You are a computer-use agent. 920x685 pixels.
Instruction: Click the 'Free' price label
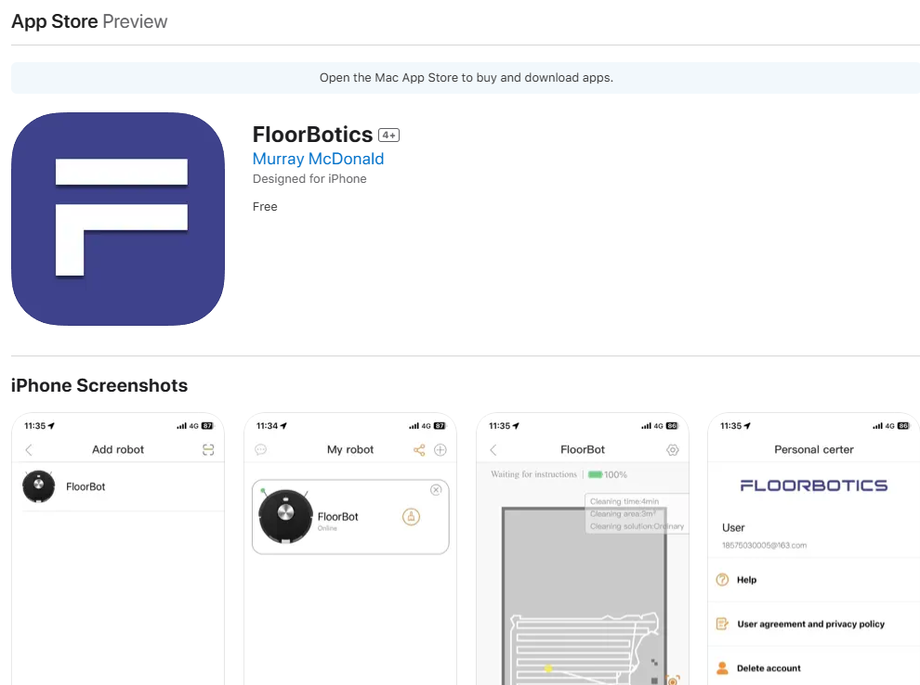[265, 207]
